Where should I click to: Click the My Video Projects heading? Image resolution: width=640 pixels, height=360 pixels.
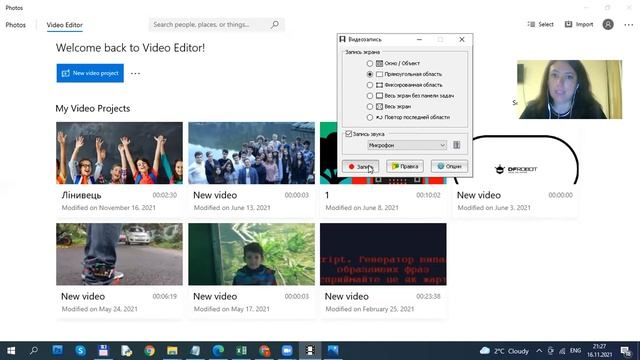(93, 109)
